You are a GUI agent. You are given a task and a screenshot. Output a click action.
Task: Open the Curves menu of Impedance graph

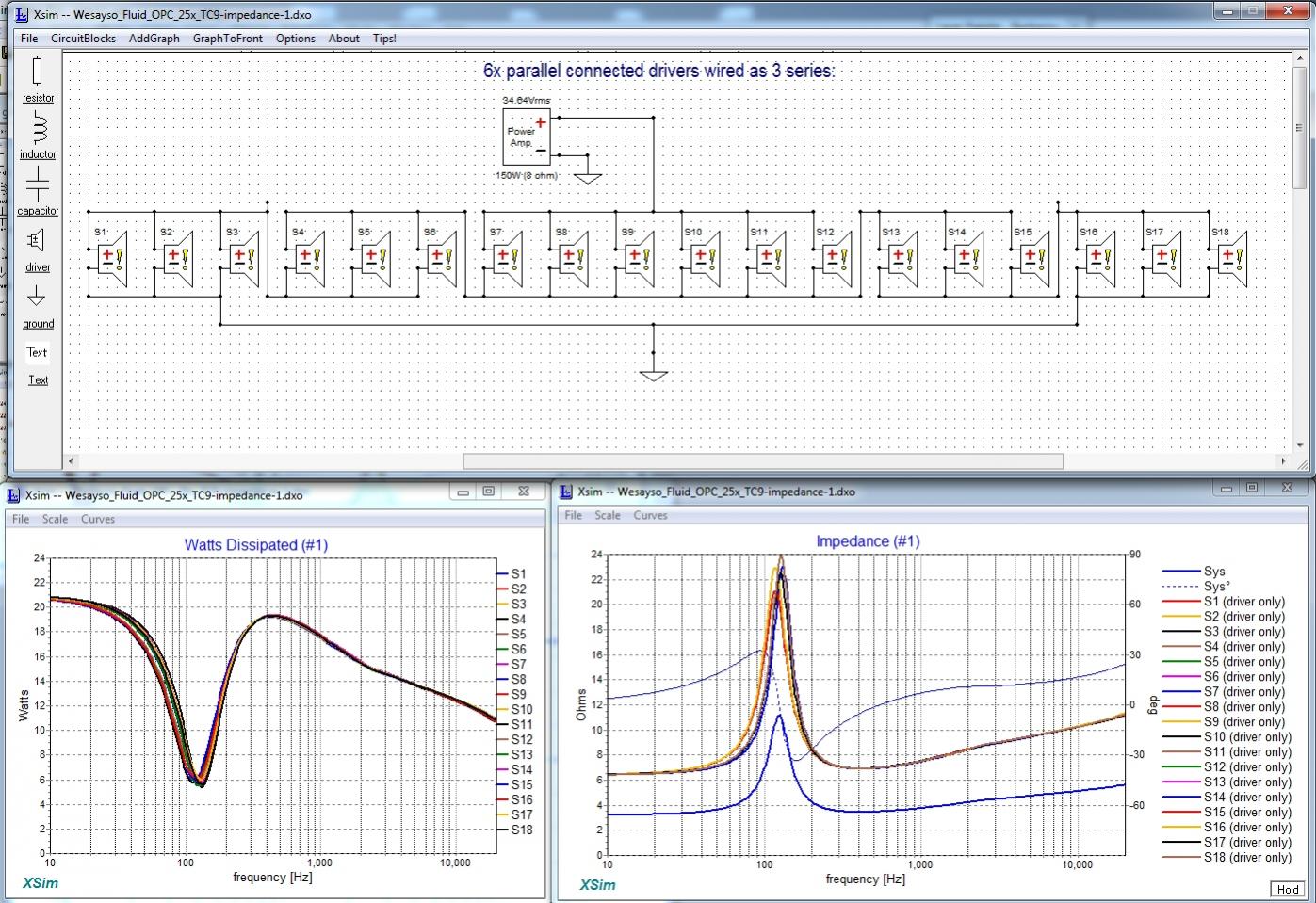pyautogui.click(x=650, y=515)
